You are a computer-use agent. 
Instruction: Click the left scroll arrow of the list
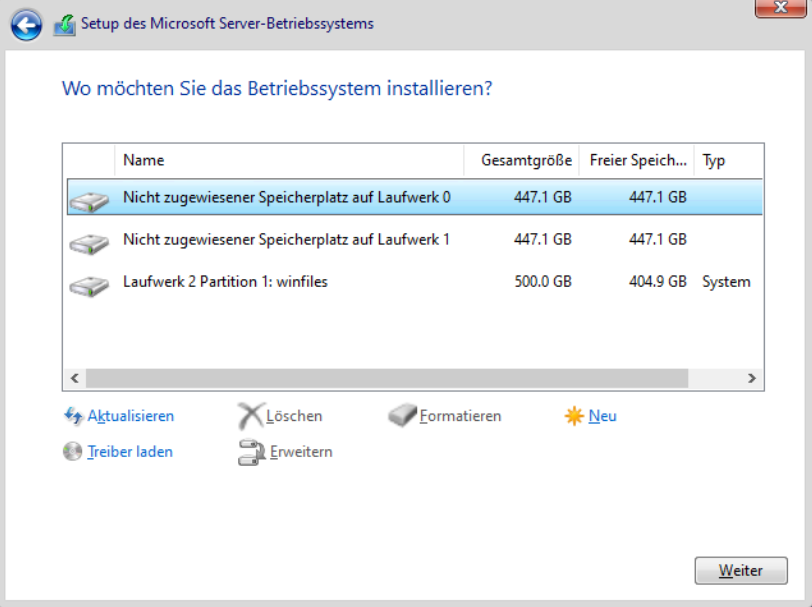[75, 378]
